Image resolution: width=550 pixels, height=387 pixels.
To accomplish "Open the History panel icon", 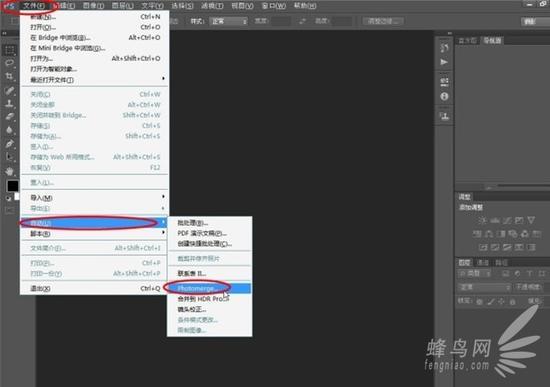I will [444, 47].
